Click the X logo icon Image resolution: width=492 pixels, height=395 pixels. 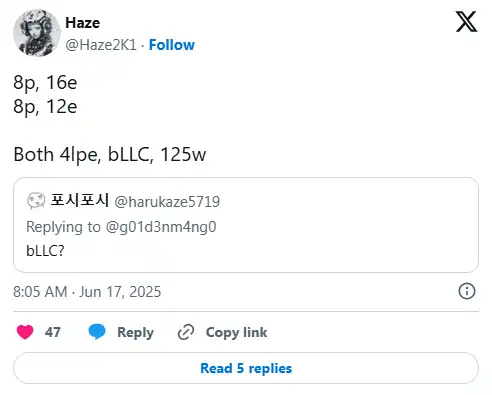tap(466, 21)
